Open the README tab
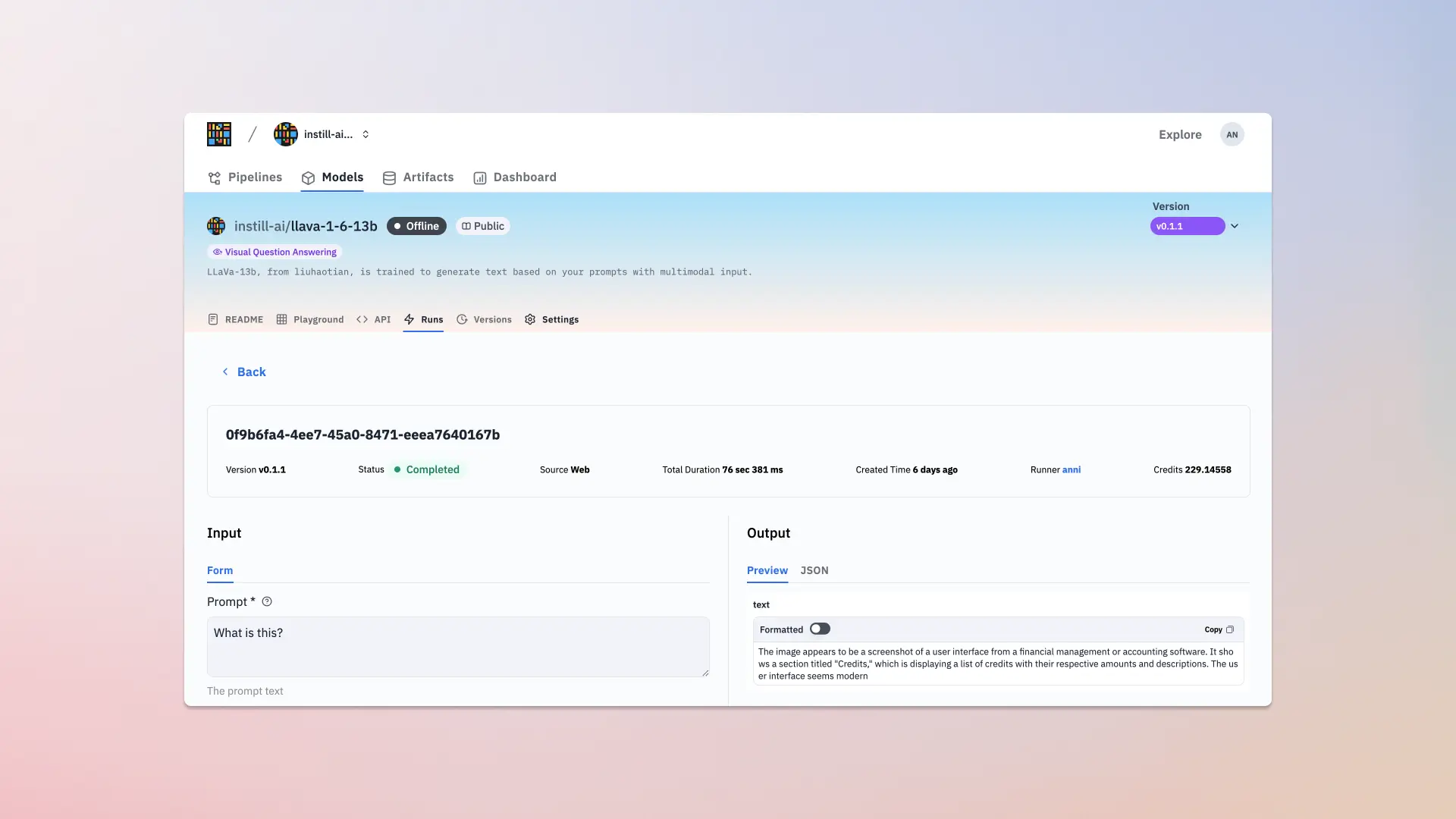The width and height of the screenshot is (1456, 819). pos(236,319)
